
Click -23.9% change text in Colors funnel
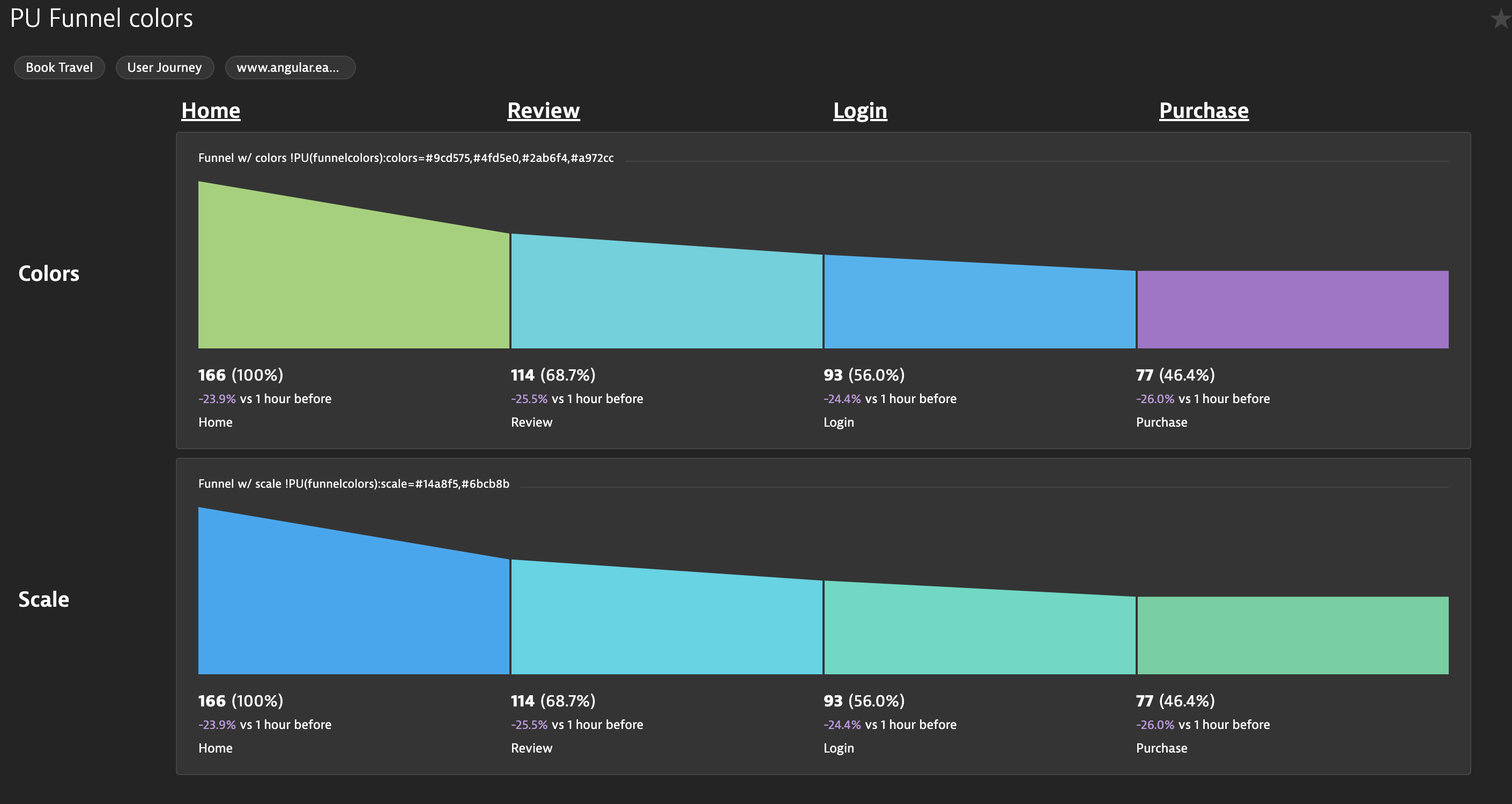(217, 399)
